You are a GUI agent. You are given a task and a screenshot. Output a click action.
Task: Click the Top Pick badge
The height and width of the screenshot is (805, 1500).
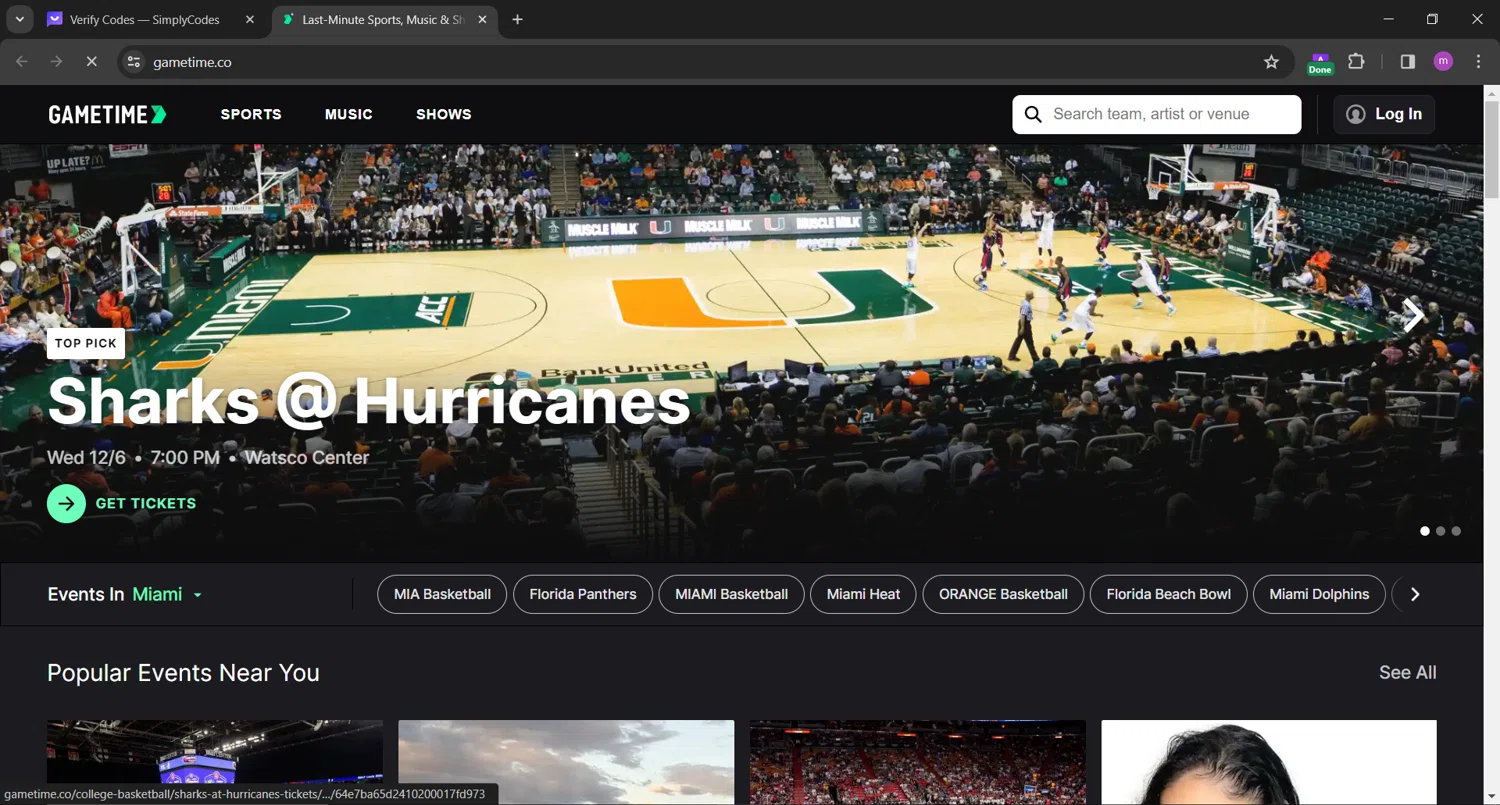86,343
